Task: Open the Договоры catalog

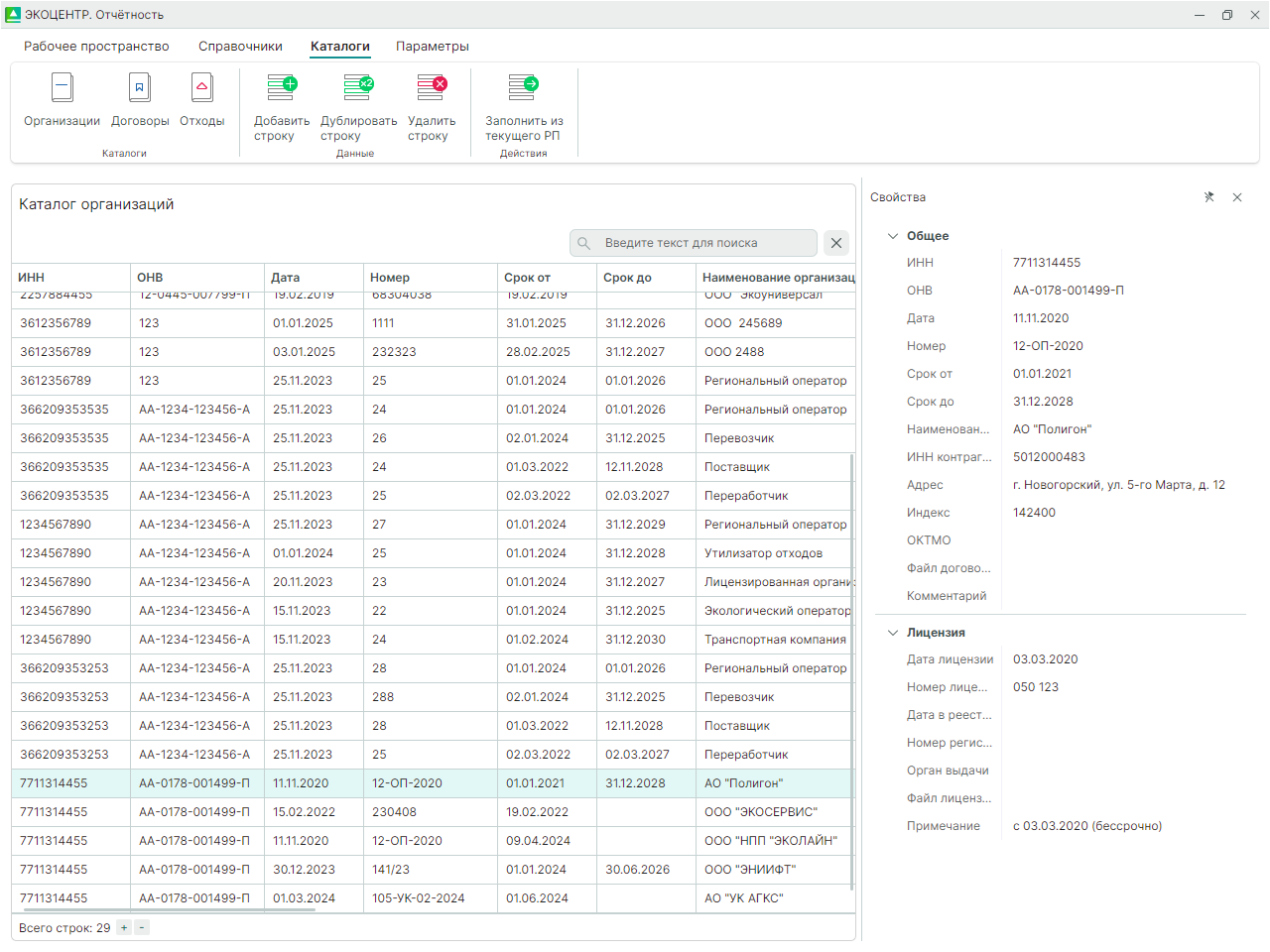Action: tap(140, 99)
